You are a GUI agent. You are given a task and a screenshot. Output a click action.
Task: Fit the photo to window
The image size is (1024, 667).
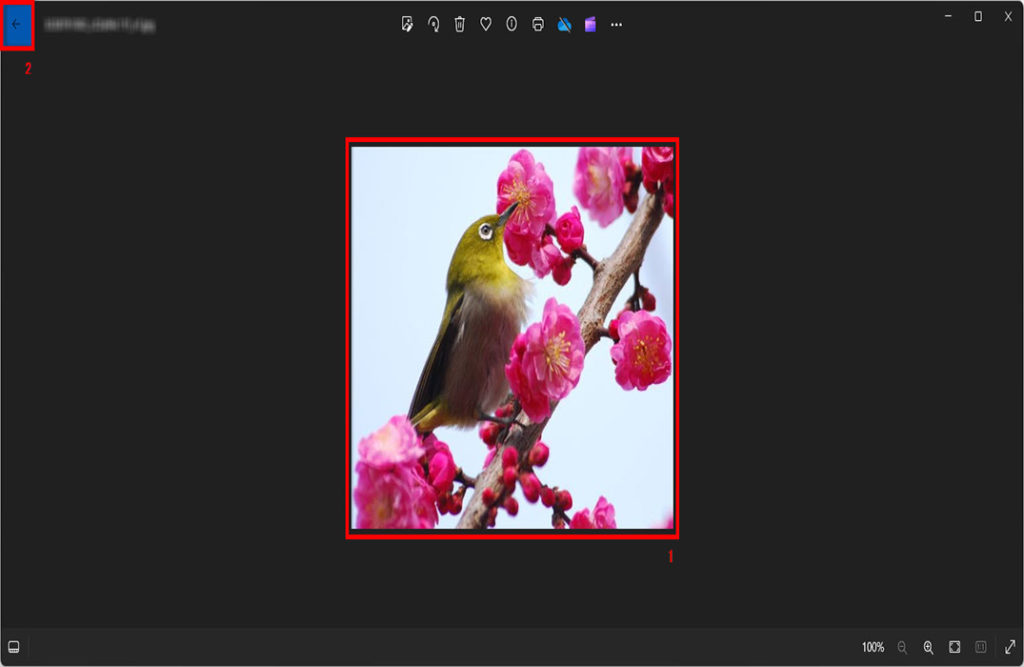(954, 648)
